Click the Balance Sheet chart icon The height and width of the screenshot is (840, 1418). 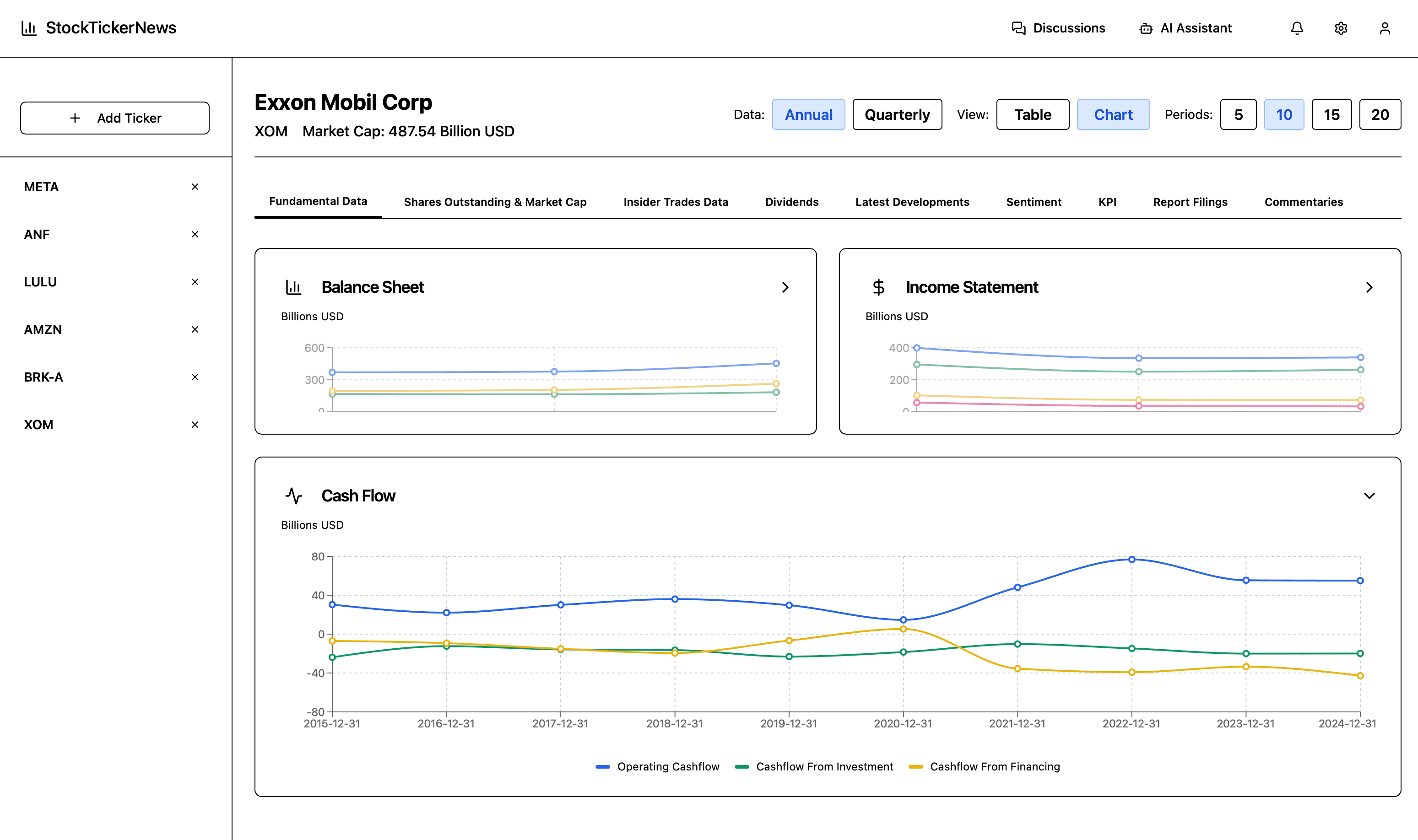[293, 287]
